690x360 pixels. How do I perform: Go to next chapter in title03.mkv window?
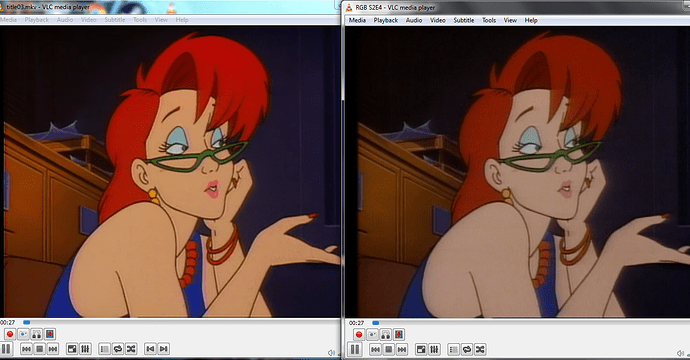[x=164, y=349]
